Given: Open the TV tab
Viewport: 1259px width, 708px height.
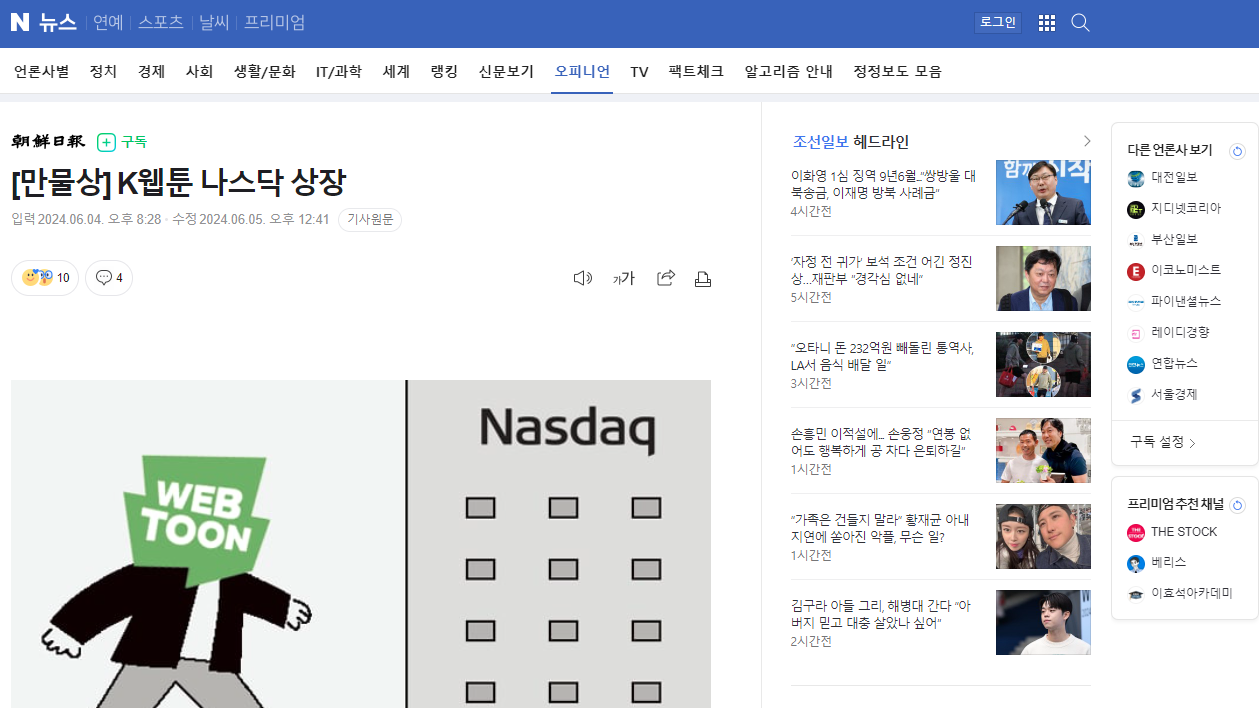Looking at the screenshot, I should pos(639,72).
